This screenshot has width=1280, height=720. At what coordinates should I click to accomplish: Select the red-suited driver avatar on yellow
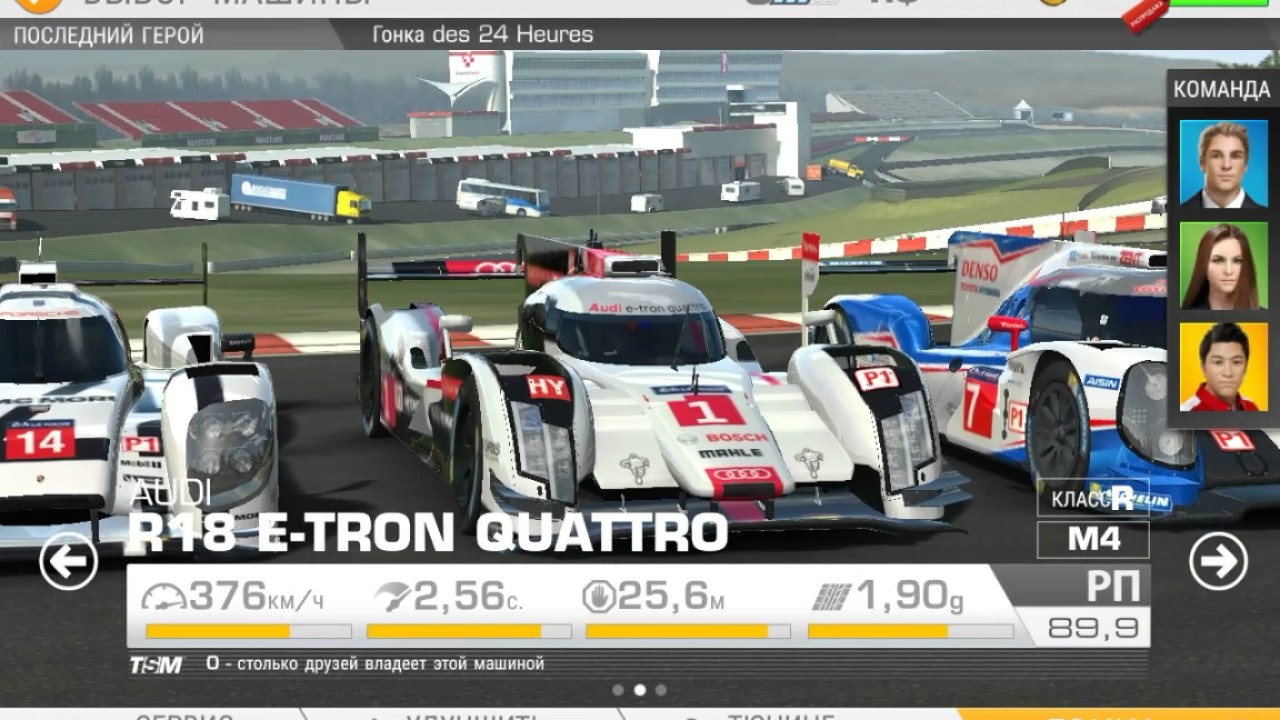click(x=1224, y=367)
